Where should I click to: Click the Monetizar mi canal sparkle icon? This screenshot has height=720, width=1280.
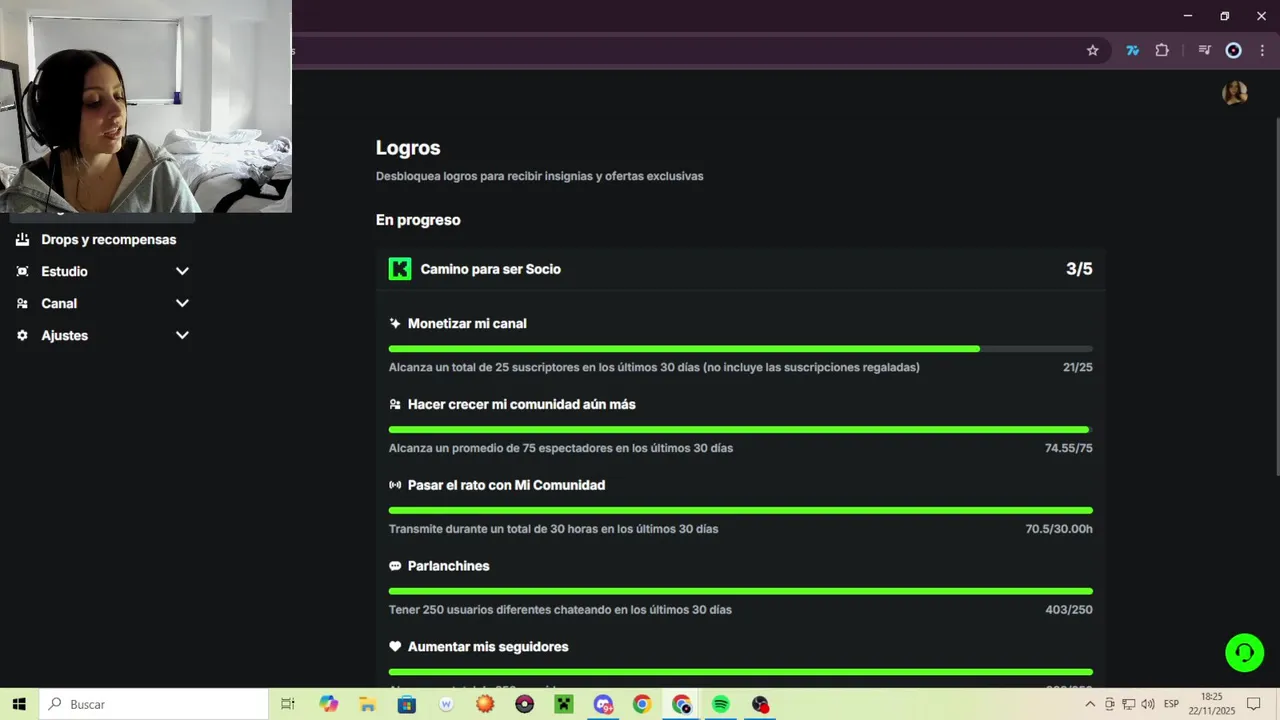pyautogui.click(x=395, y=324)
